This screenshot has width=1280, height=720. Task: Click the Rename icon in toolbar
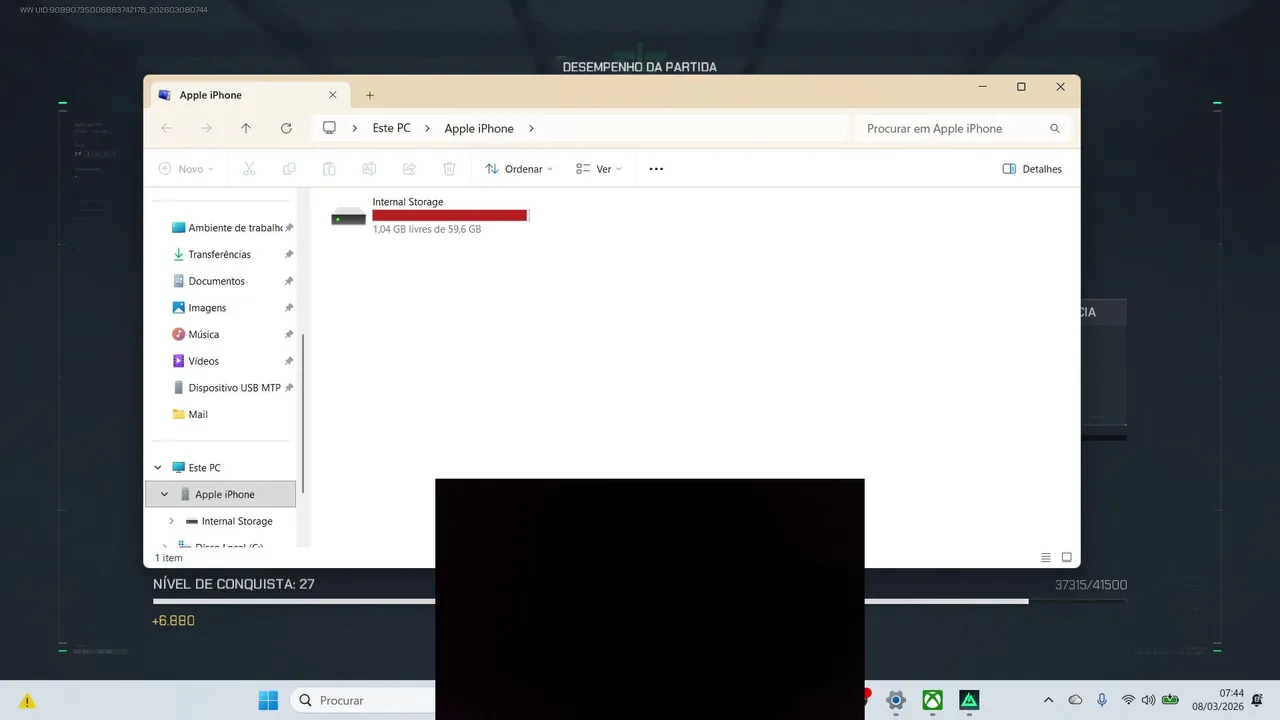(369, 169)
